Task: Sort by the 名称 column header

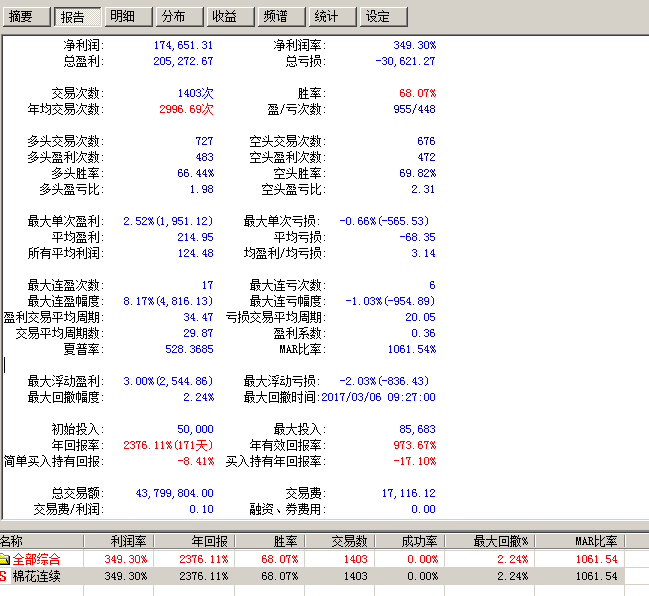Action: tap(40, 541)
